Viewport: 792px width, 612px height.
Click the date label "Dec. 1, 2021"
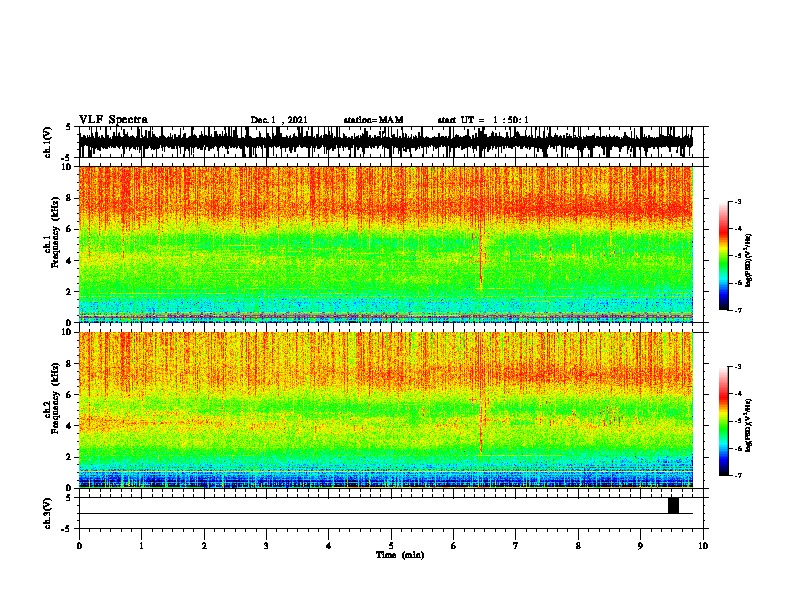click(x=279, y=120)
